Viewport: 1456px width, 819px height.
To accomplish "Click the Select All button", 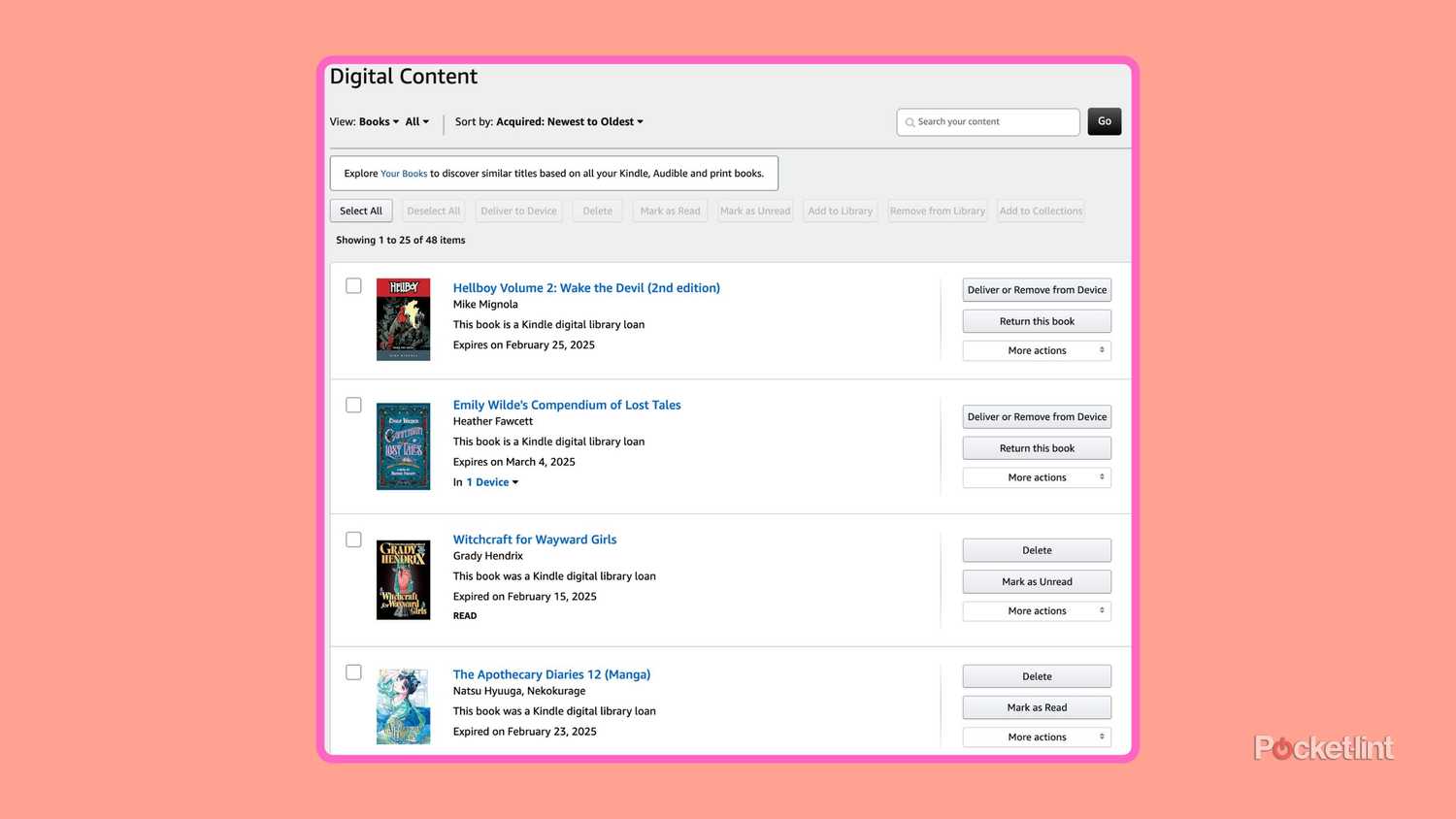I will 361,211.
